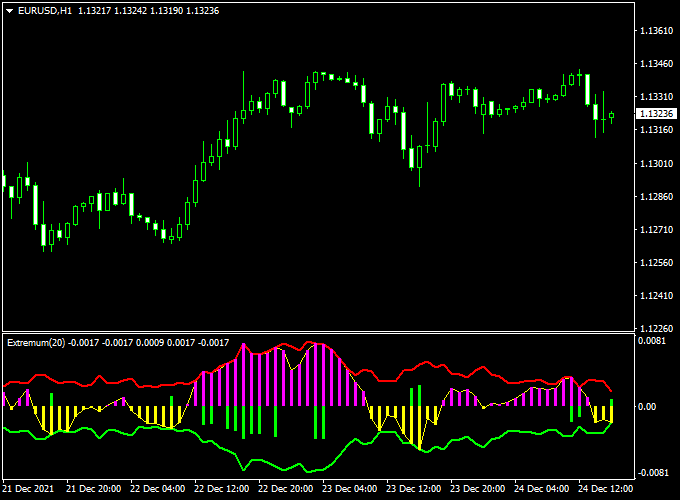Click the 1.12710 price scale value
This screenshot has width=680, height=500.
(657, 229)
